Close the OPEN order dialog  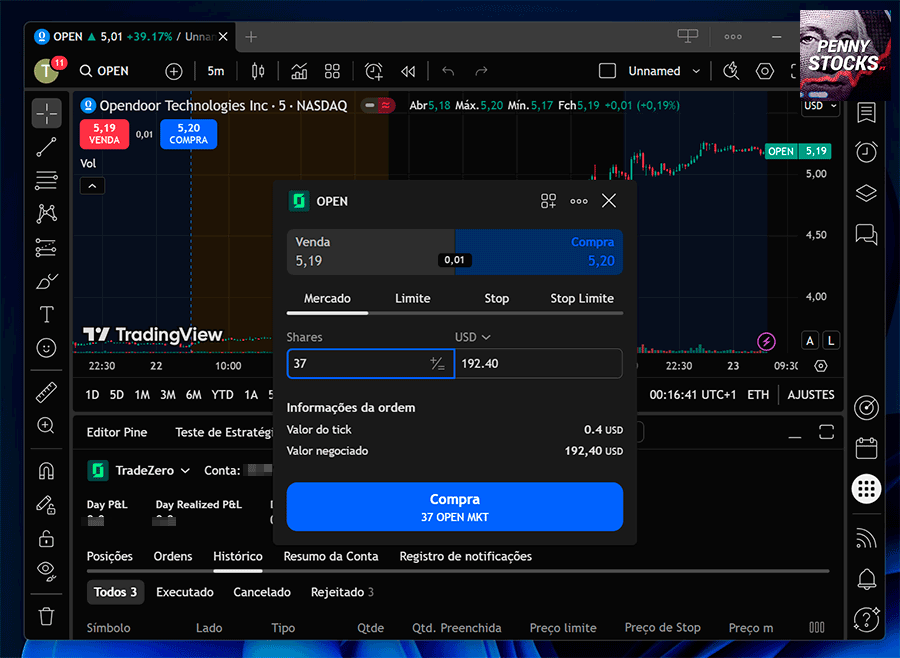pyautogui.click(x=609, y=200)
